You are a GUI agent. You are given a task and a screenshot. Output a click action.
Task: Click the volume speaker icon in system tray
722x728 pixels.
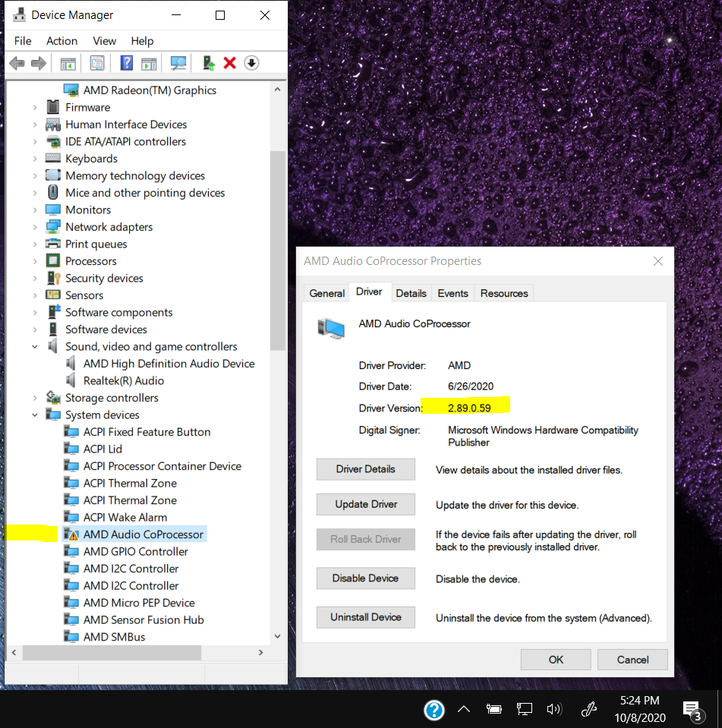555,710
